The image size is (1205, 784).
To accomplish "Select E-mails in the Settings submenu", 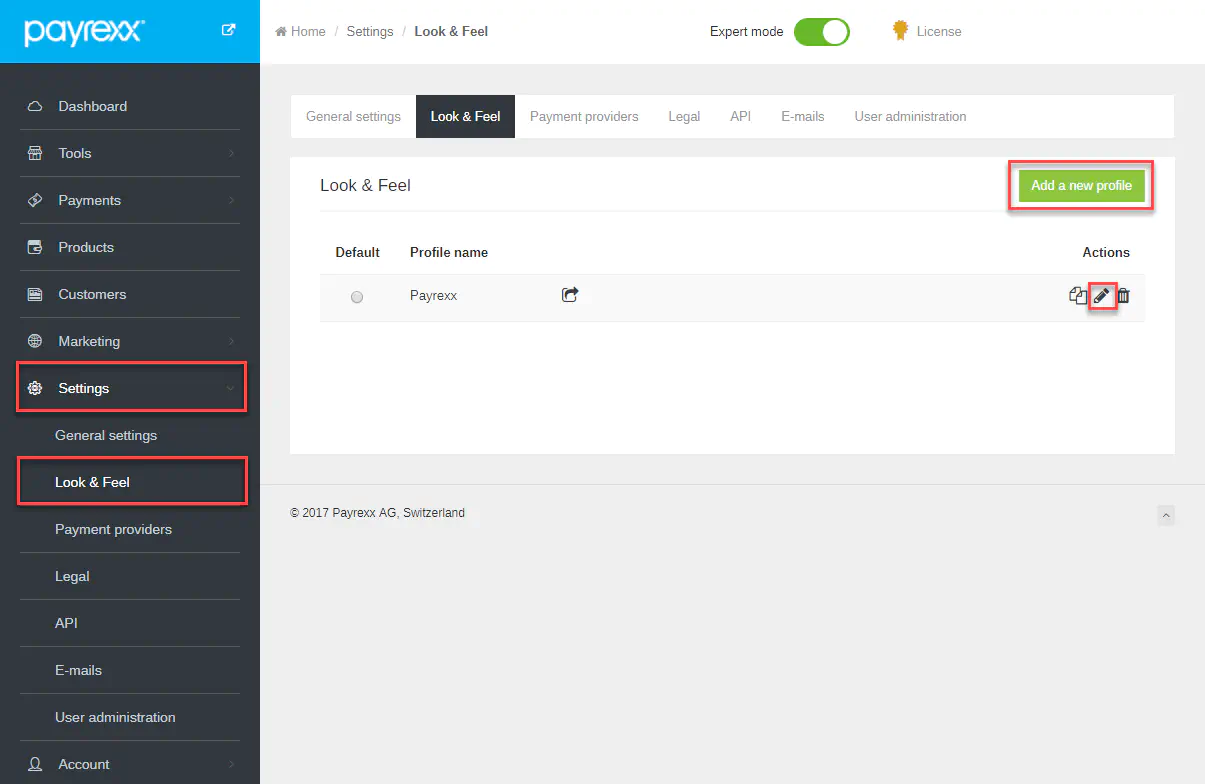I will tap(78, 670).
